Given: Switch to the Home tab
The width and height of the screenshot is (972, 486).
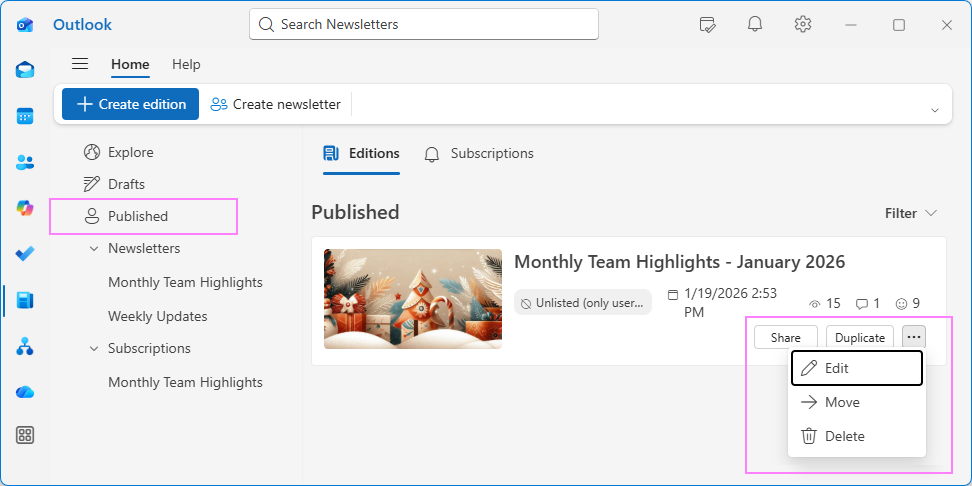Looking at the screenshot, I should (130, 64).
